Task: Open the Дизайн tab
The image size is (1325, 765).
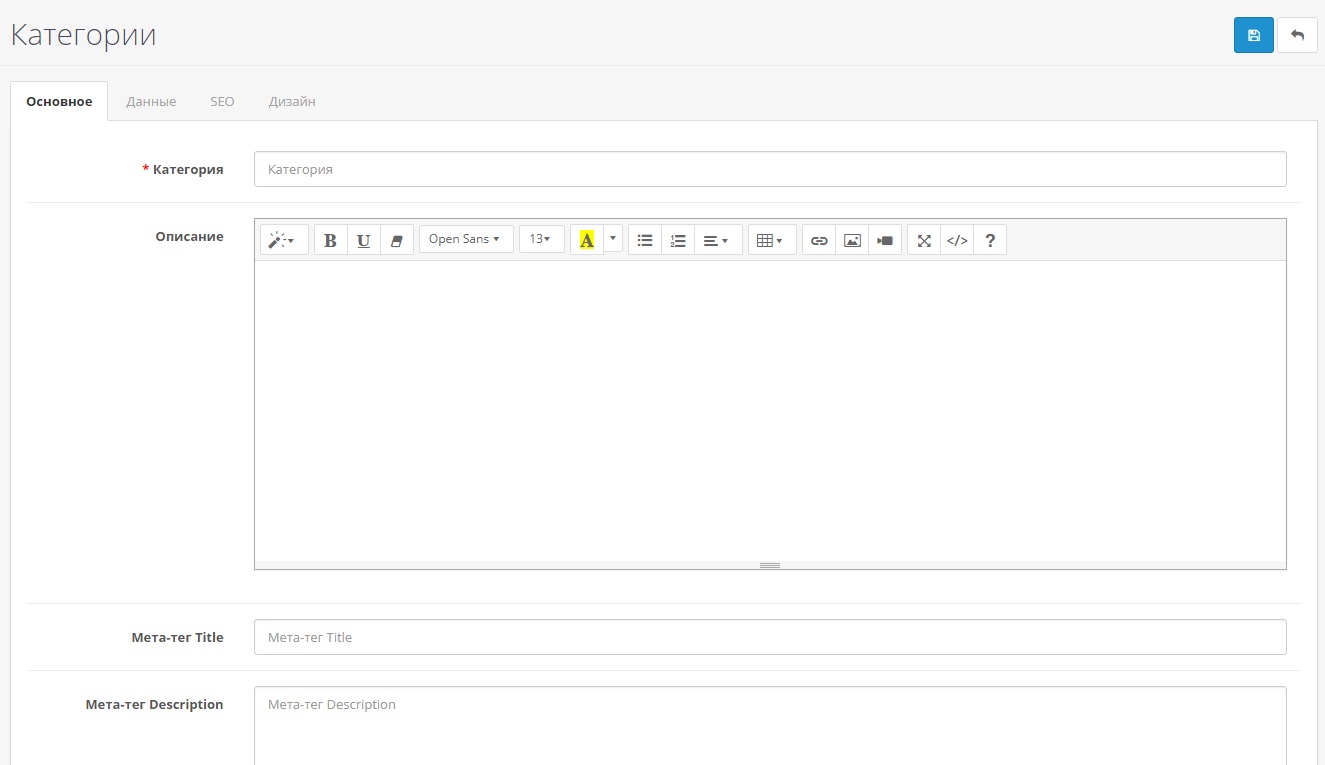Action: [292, 101]
